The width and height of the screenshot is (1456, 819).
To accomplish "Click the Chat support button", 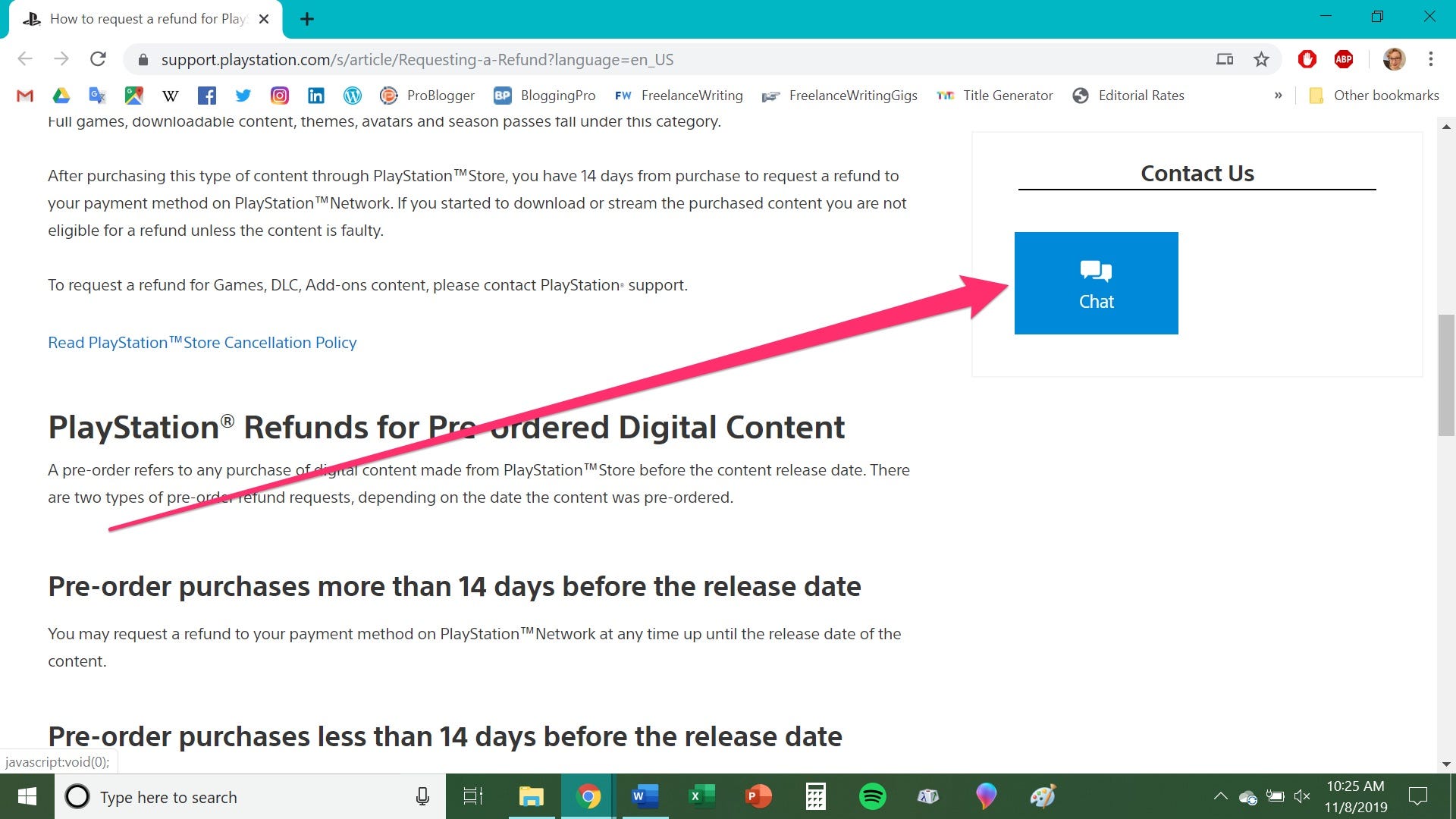I will tap(1097, 283).
